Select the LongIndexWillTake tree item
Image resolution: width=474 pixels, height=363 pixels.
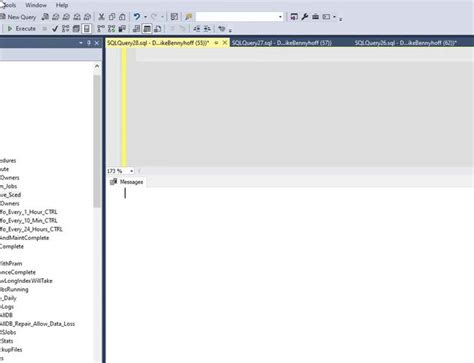26,281
